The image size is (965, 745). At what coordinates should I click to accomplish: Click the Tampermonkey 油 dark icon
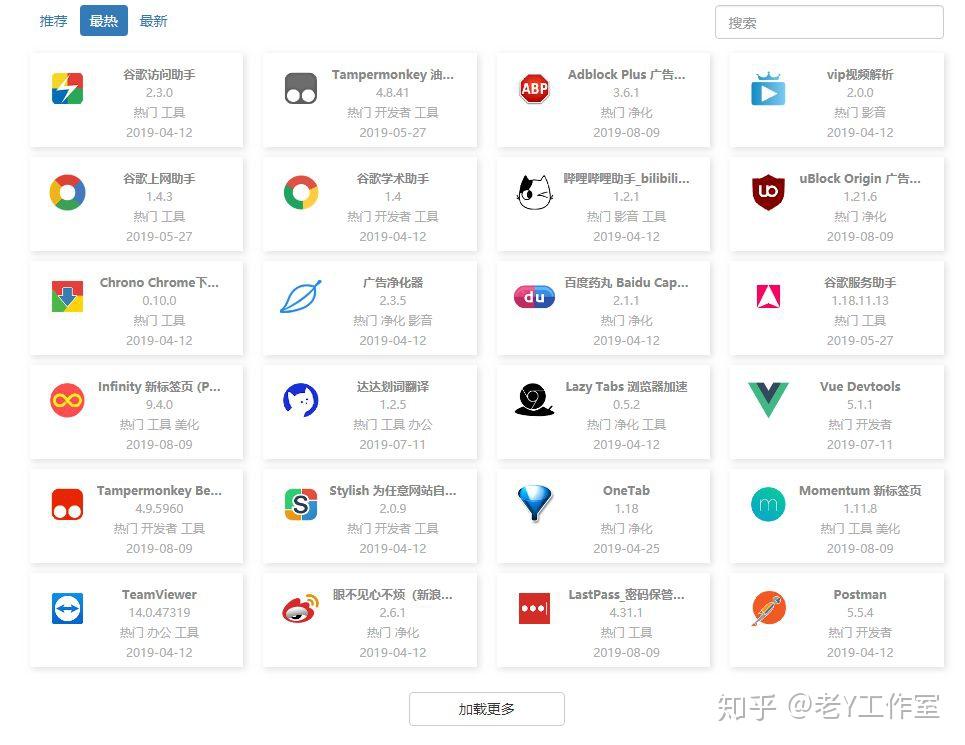(x=301, y=88)
